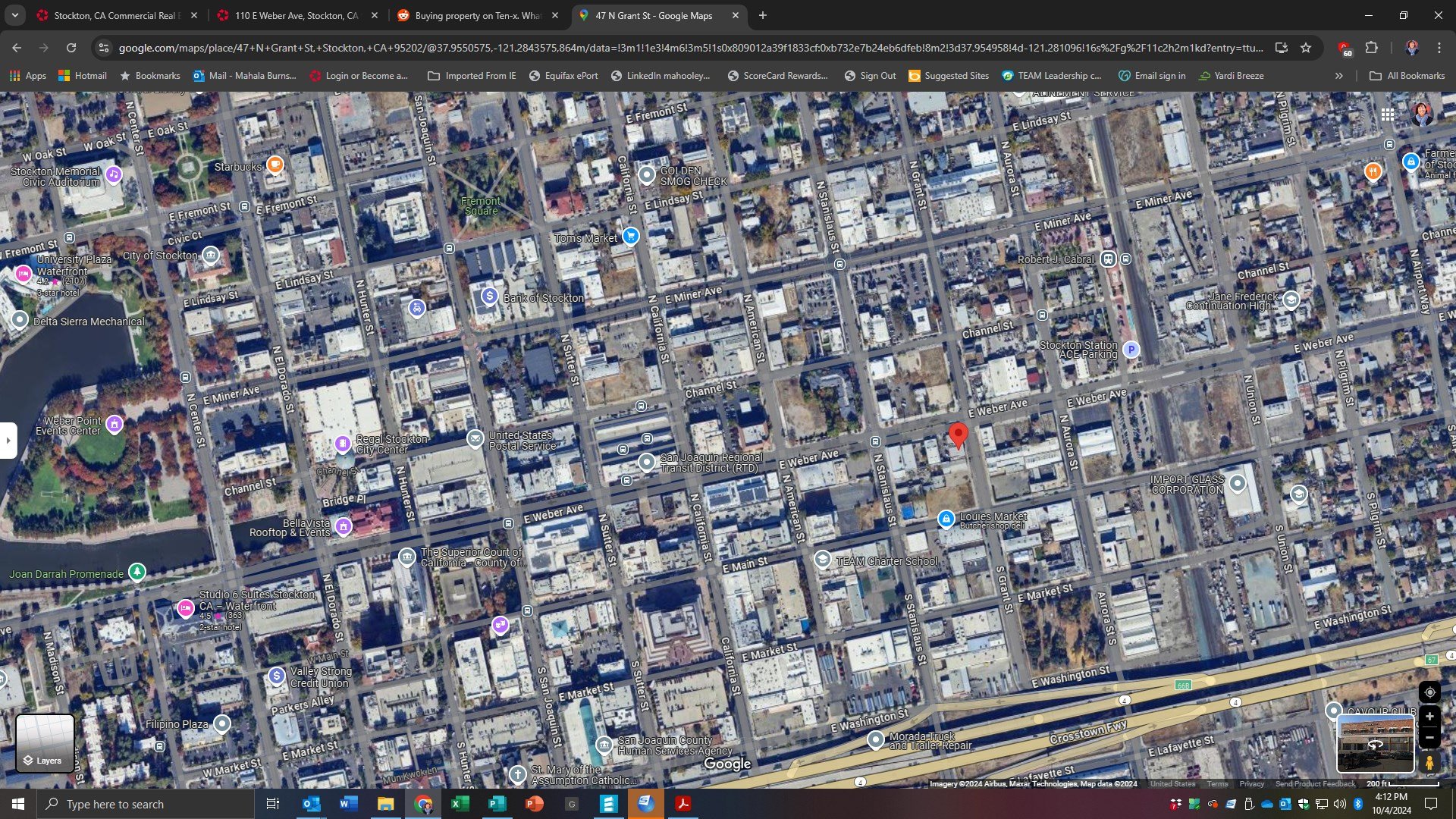Click the Starbucks coffee marker on the map
This screenshot has width=1456, height=819.
tap(275, 164)
